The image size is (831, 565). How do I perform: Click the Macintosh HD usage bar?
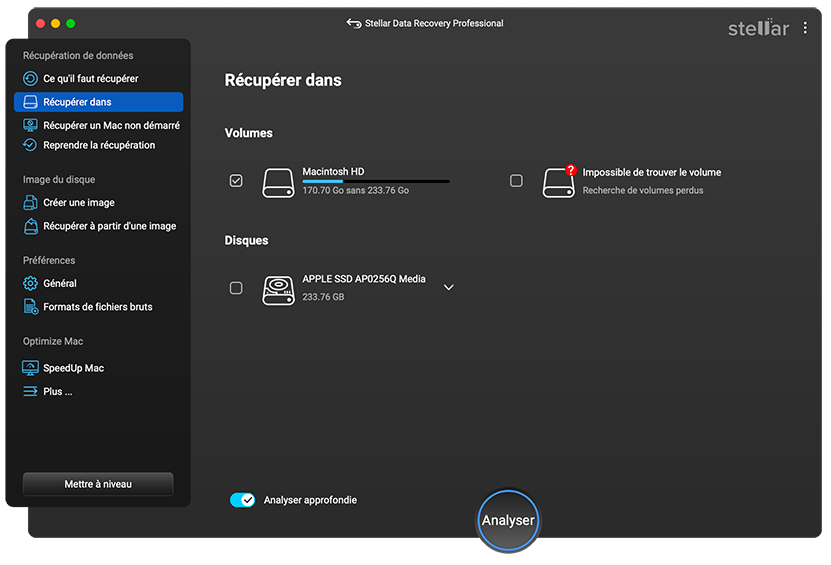pyautogui.click(x=376, y=181)
